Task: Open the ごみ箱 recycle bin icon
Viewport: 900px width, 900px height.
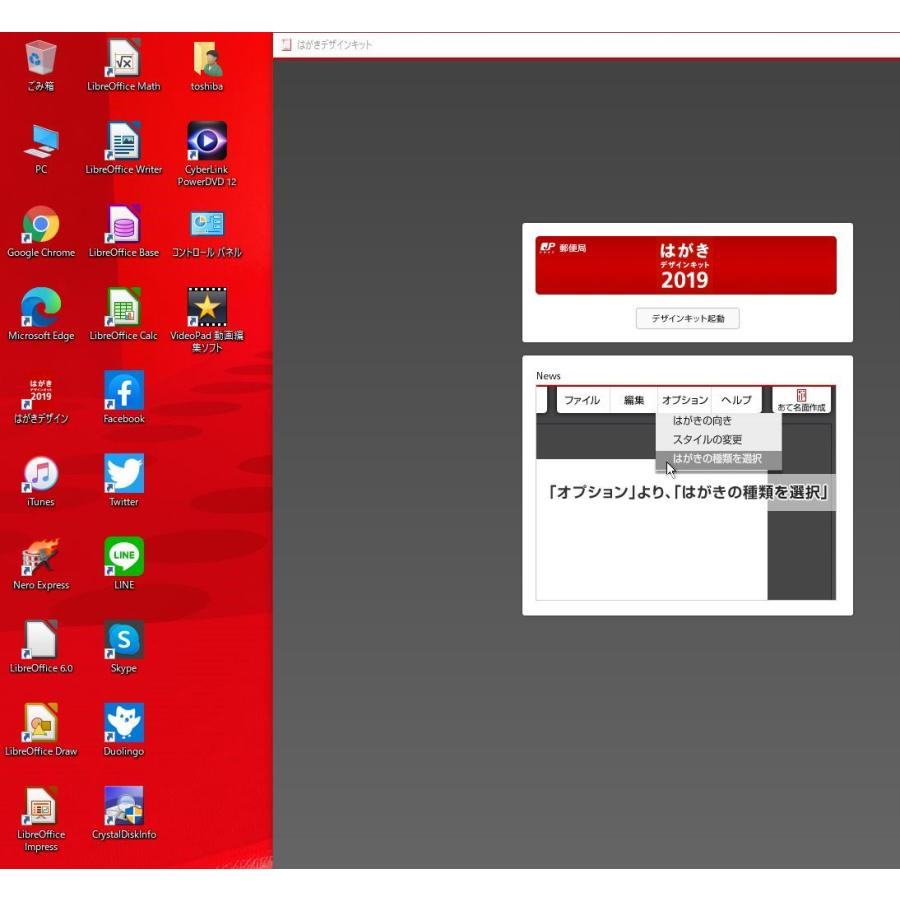Action: [41, 60]
